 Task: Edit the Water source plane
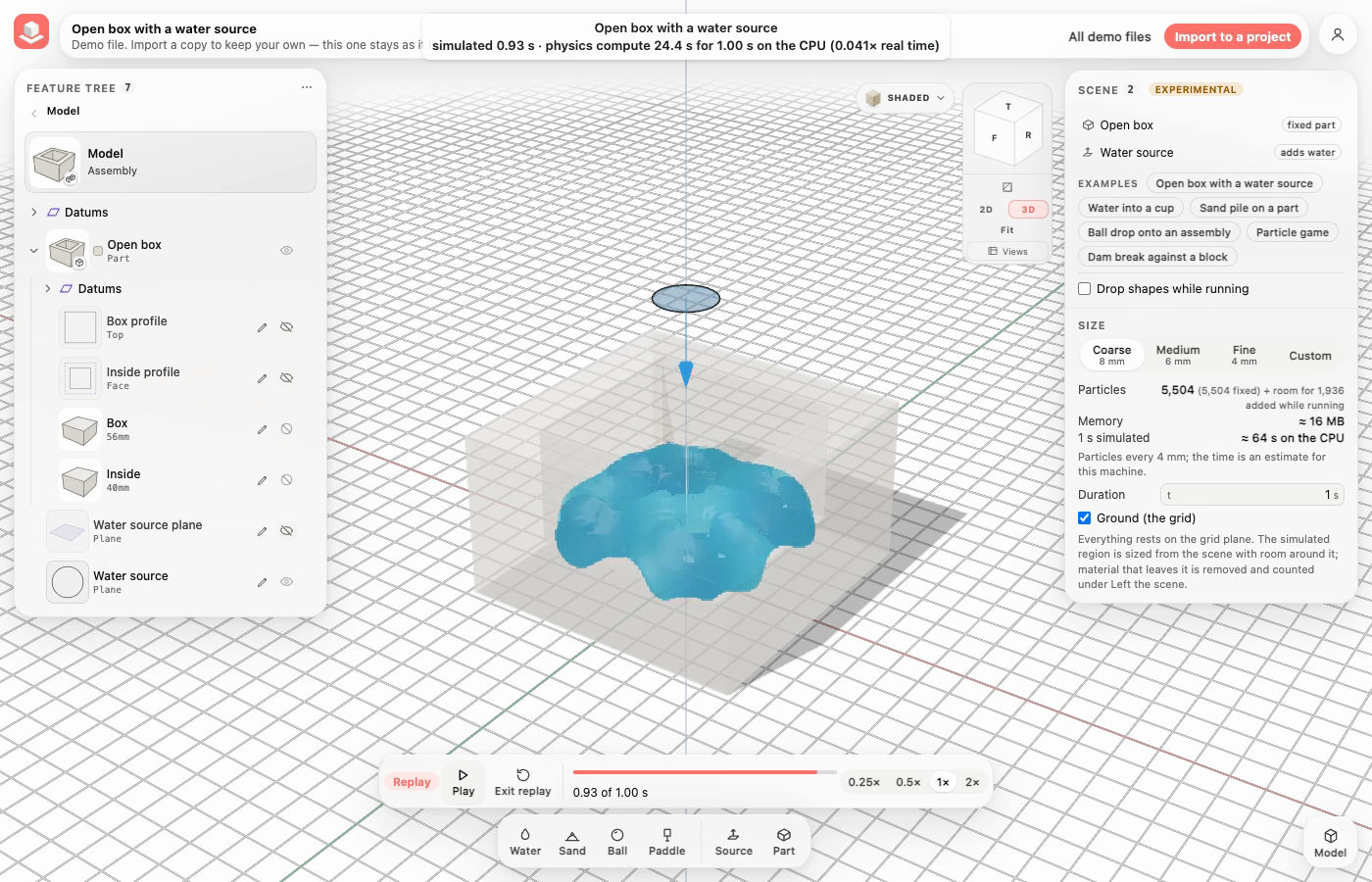point(262,531)
